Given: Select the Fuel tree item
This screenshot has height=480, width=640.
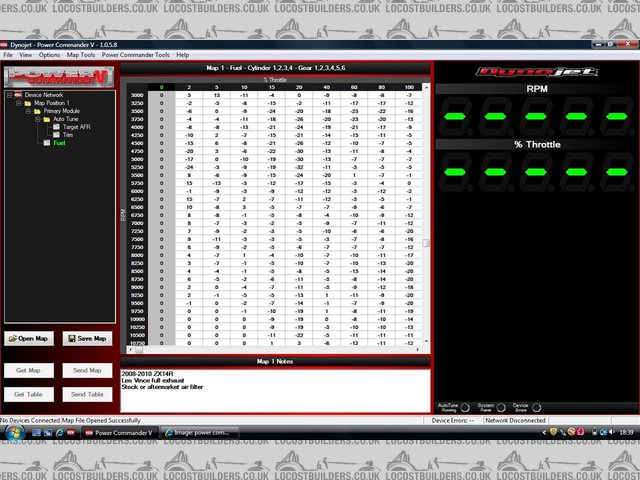Looking at the screenshot, I should [59, 143].
